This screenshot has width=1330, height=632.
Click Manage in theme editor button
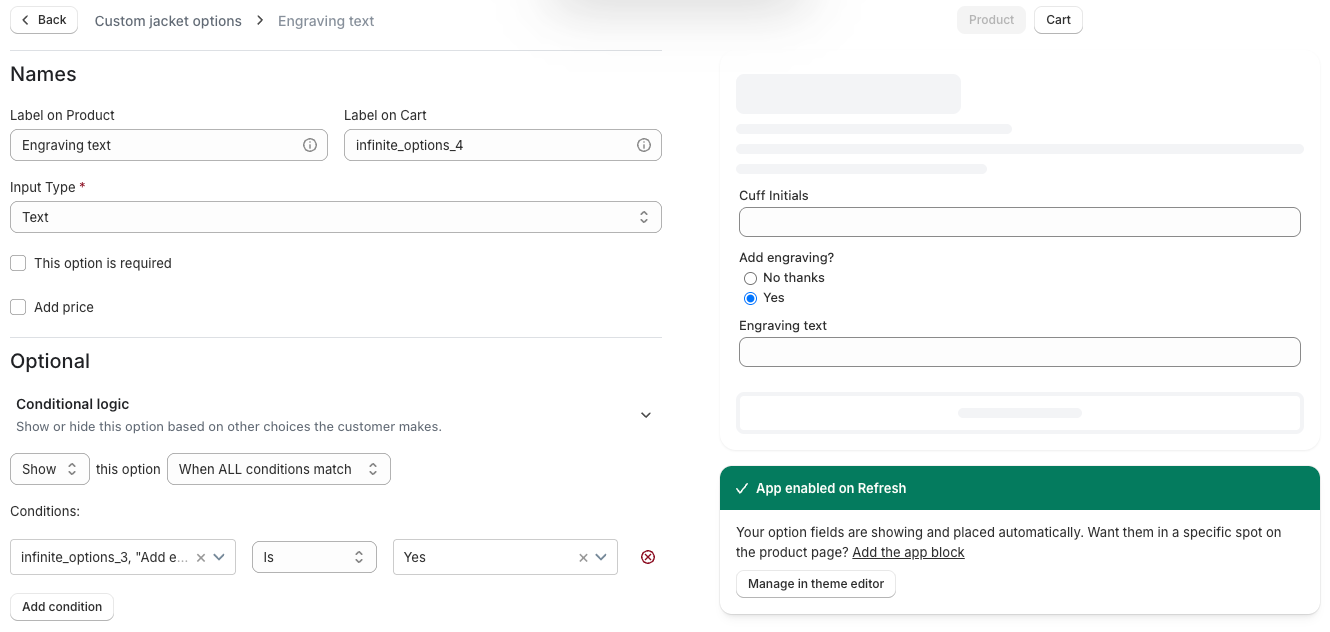point(816,584)
